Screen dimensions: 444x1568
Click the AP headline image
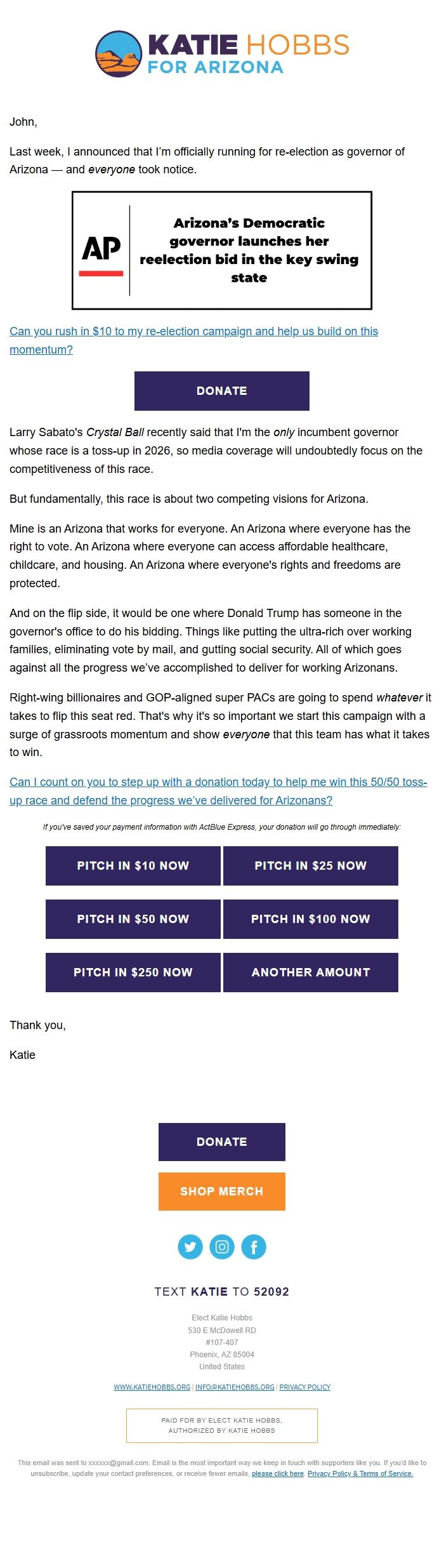click(x=222, y=250)
